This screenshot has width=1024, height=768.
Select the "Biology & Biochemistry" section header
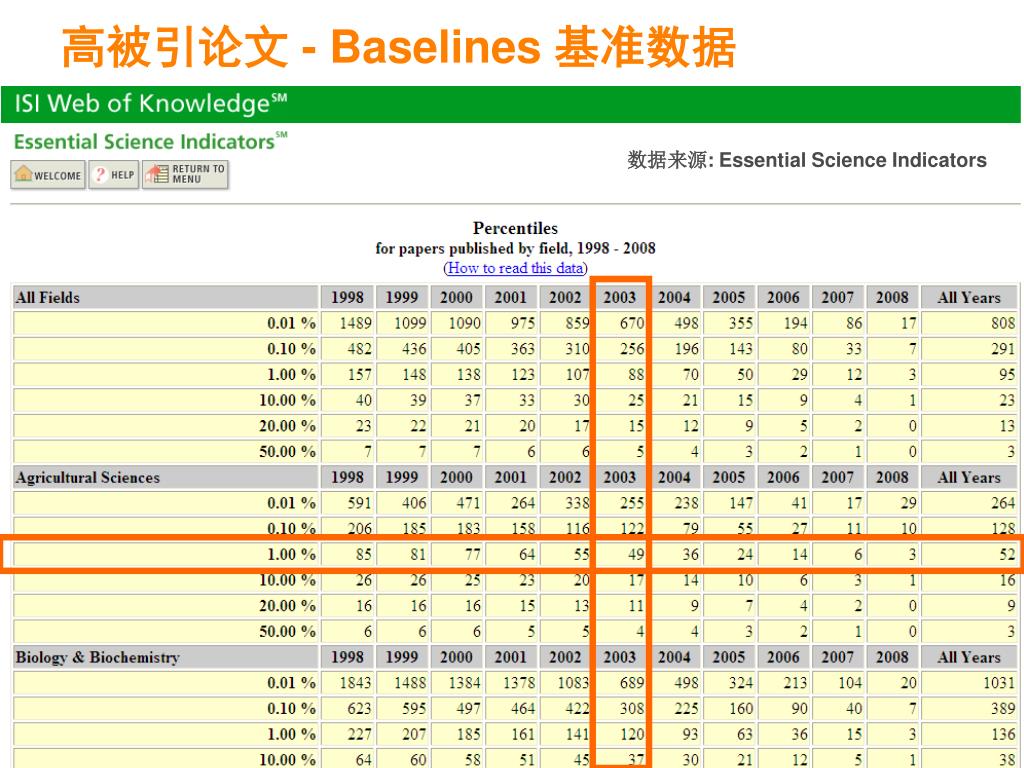click(97, 657)
